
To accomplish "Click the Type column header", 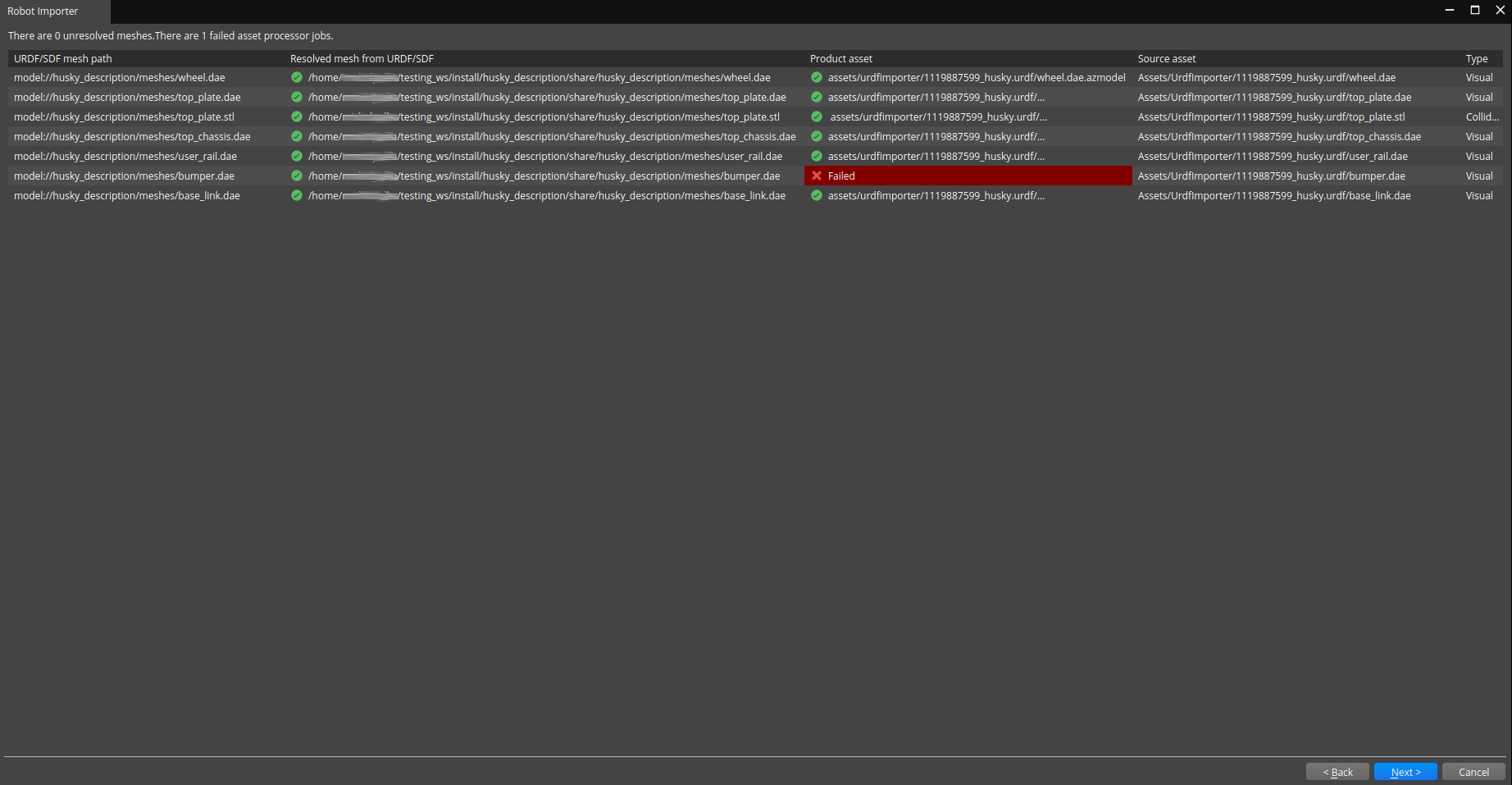I will pos(1476,58).
